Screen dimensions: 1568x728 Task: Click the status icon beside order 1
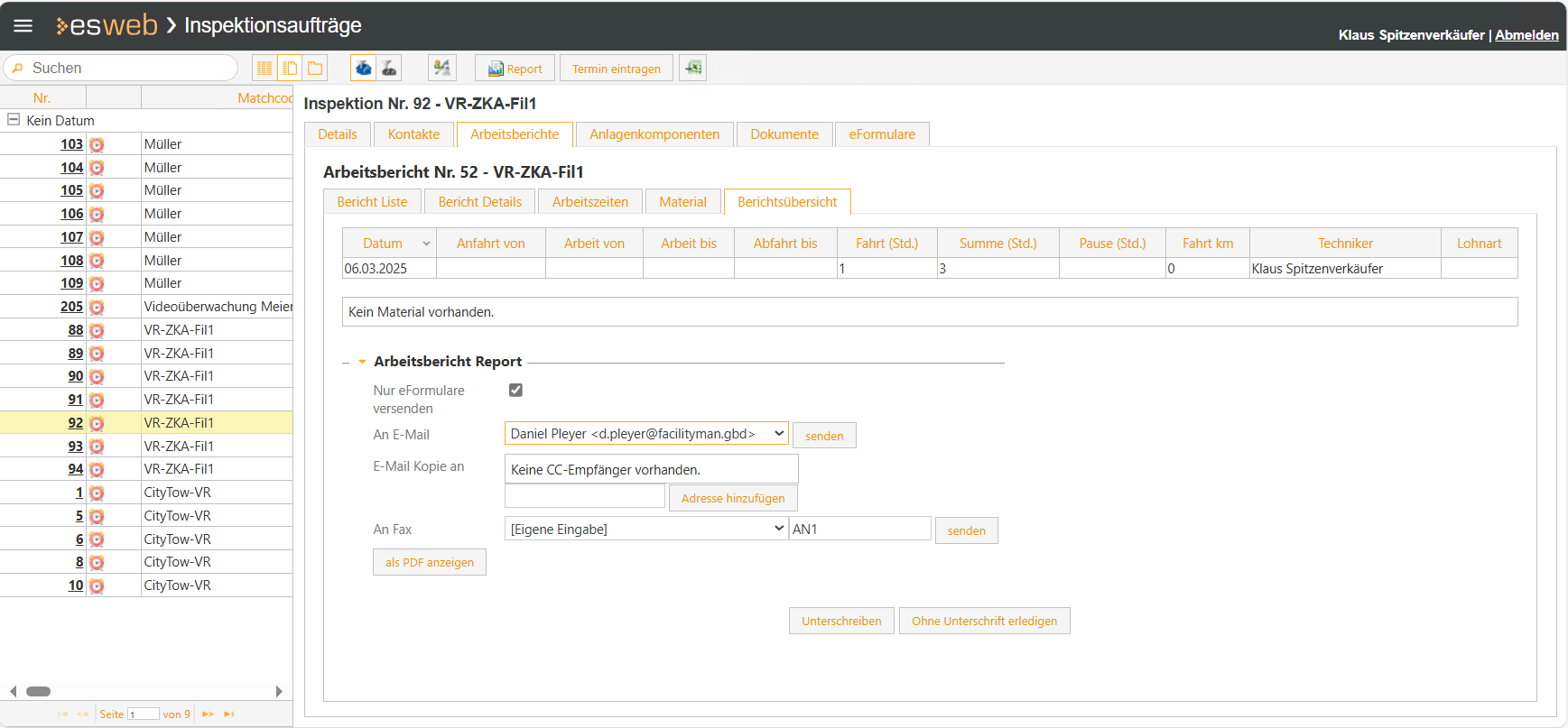[97, 493]
